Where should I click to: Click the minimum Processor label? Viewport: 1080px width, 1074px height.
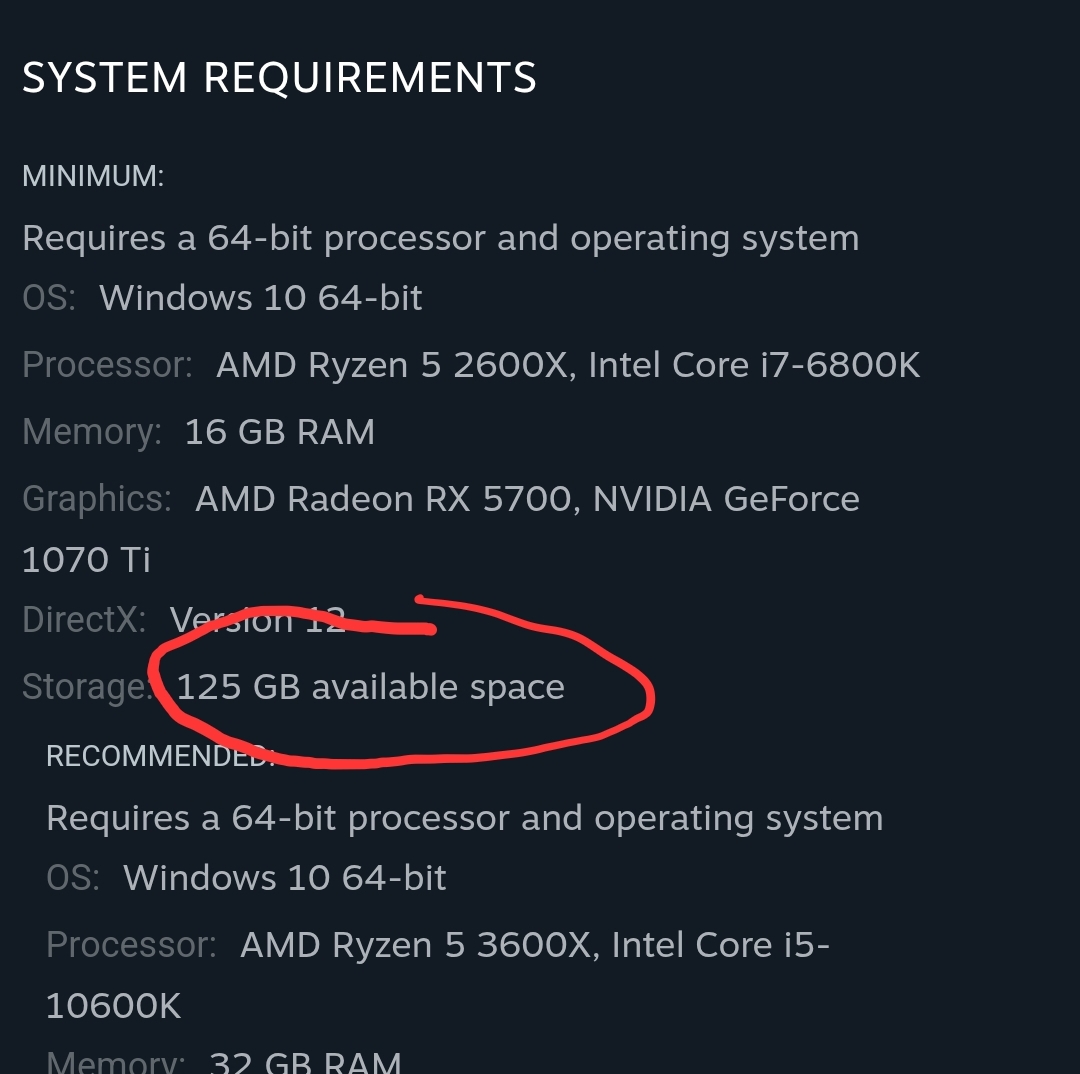[x=107, y=365]
